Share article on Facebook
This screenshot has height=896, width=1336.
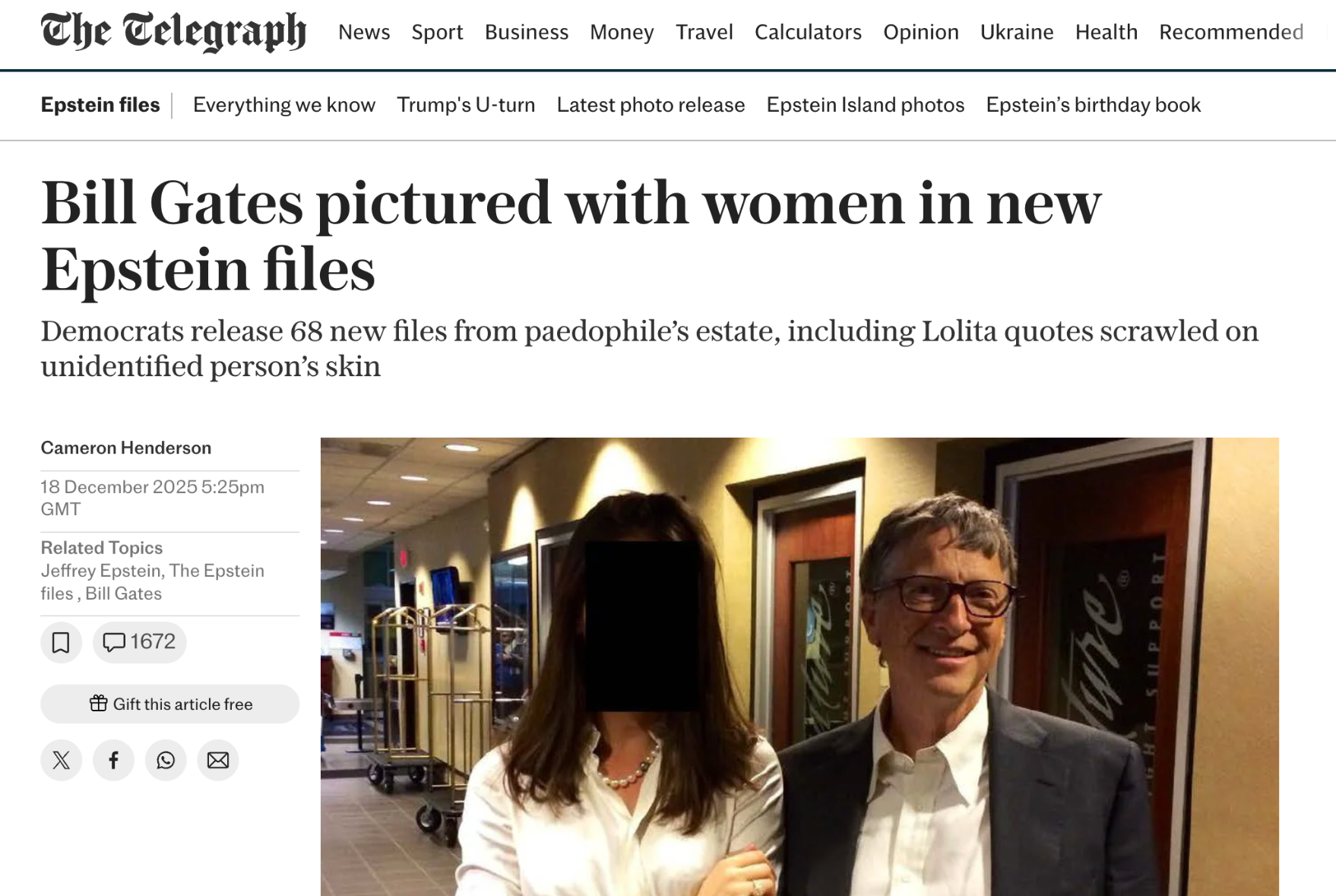click(x=113, y=760)
